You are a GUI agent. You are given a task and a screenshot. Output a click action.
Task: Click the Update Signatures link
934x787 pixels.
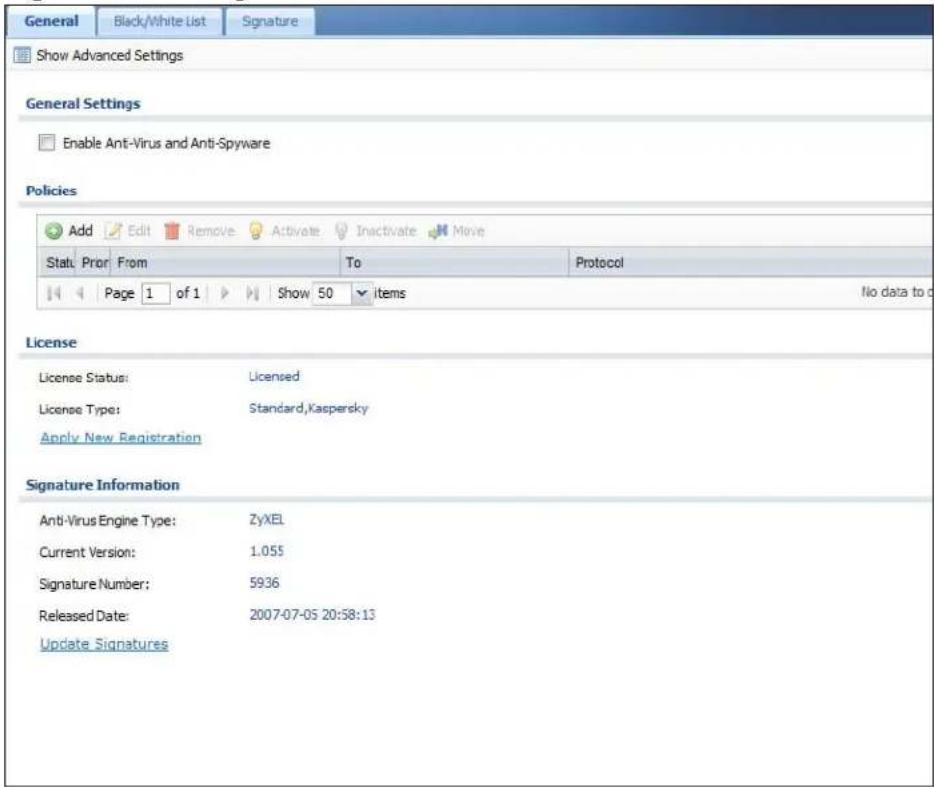pyautogui.click(x=104, y=645)
